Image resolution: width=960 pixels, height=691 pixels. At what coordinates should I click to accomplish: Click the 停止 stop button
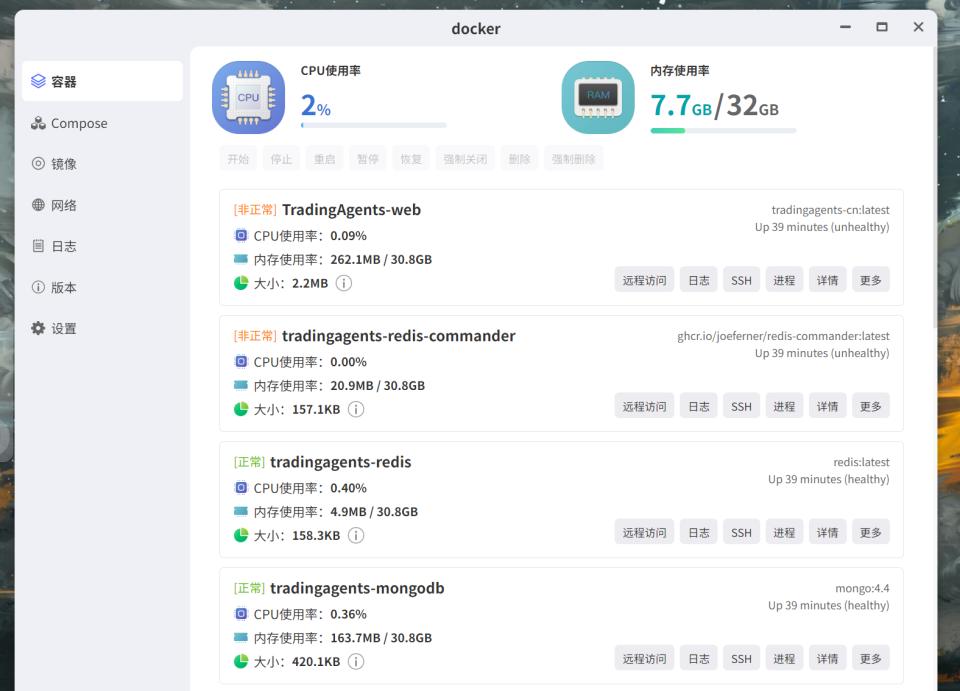(x=282, y=159)
